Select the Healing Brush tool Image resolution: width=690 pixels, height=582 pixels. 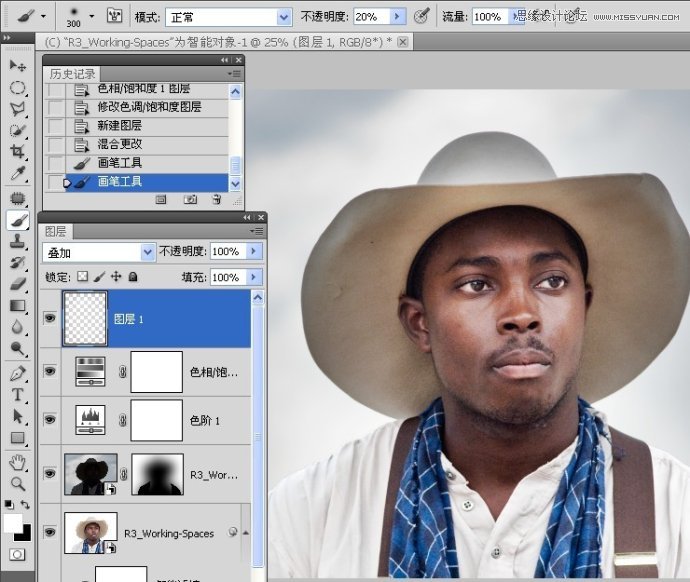(18, 198)
